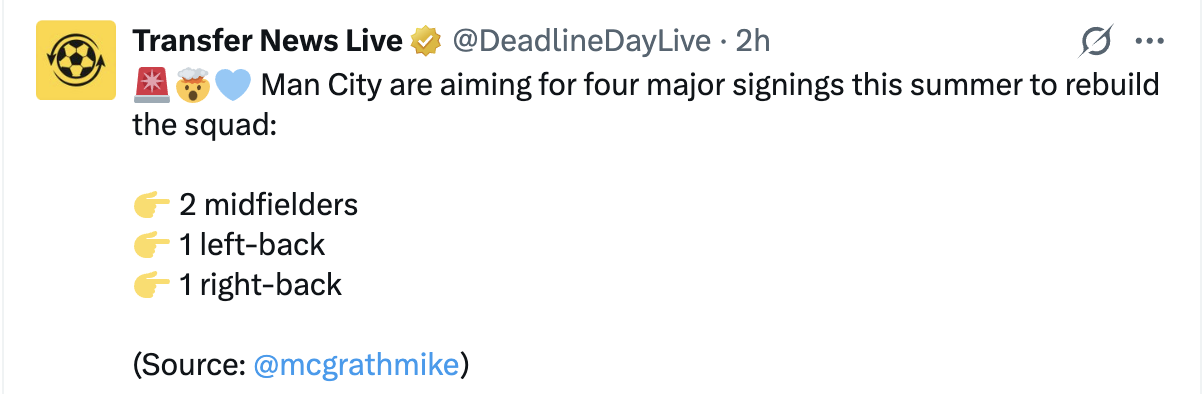This screenshot has height=394, width=1204.
Task: Click pointing hand emoji beside 2 midfielders
Action: point(152,205)
